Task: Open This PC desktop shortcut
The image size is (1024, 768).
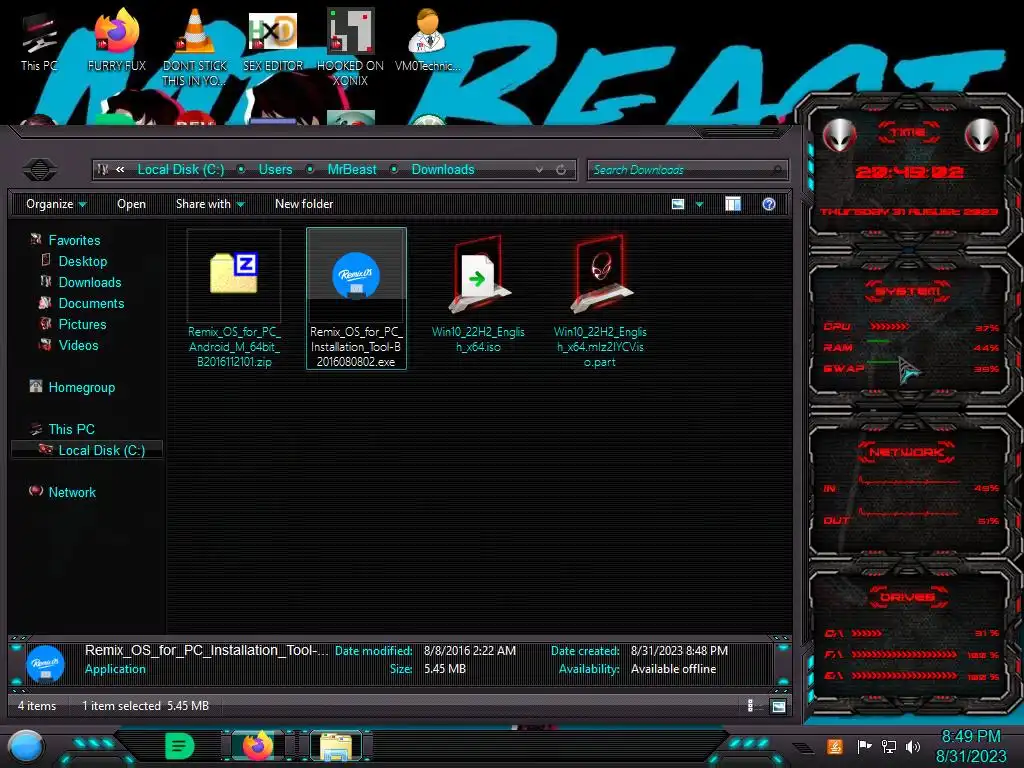Action: coord(39,42)
